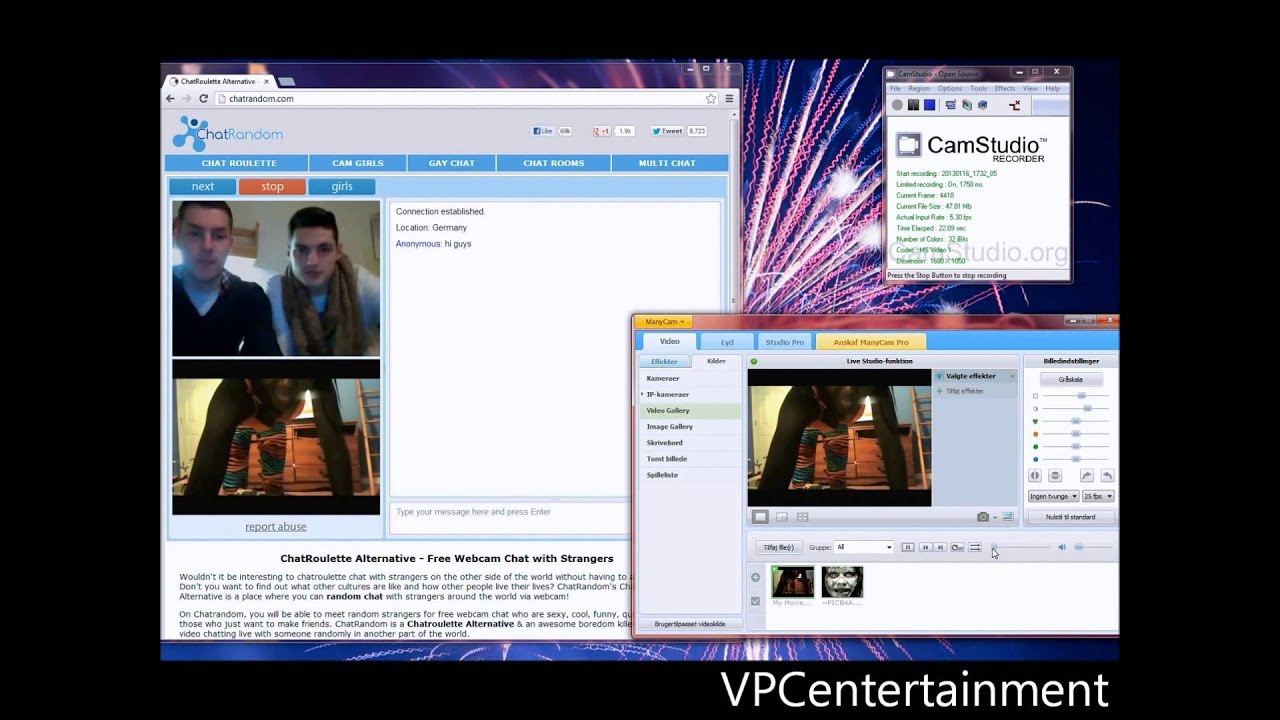Collapse the Valgte effekter panel

[x=1012, y=377]
